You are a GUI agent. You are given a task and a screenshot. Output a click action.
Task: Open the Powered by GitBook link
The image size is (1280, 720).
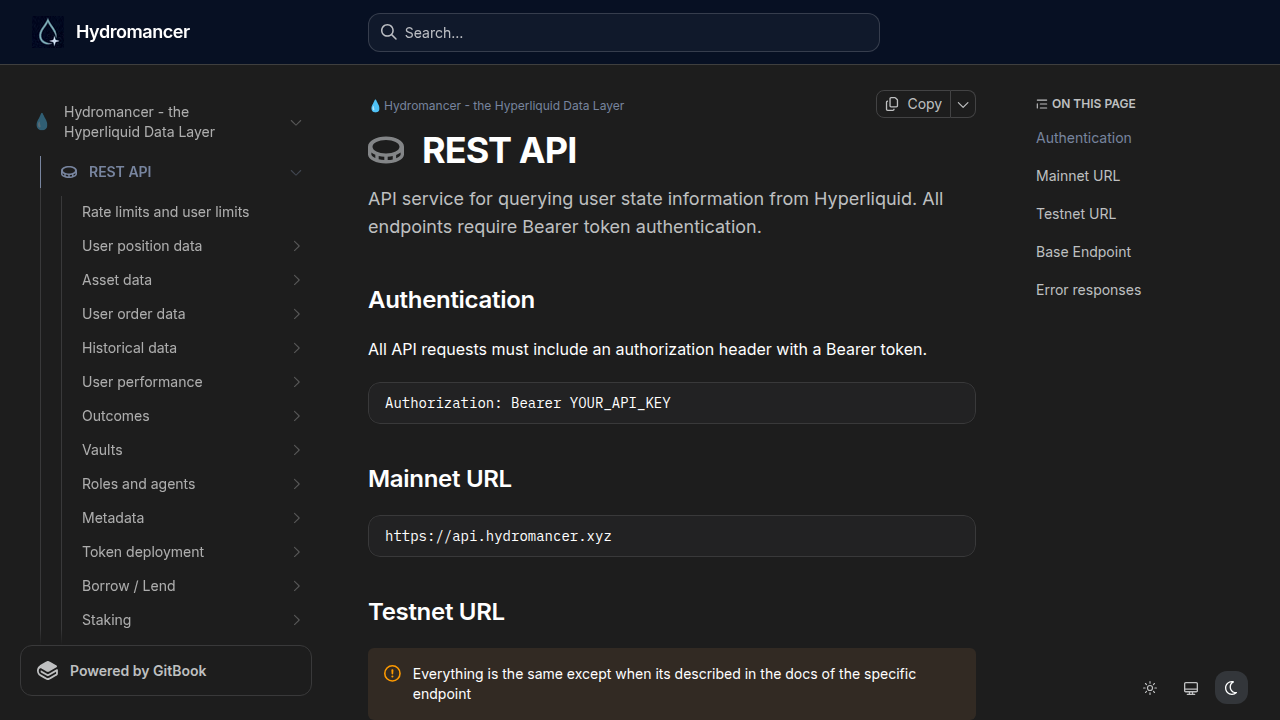click(166, 670)
